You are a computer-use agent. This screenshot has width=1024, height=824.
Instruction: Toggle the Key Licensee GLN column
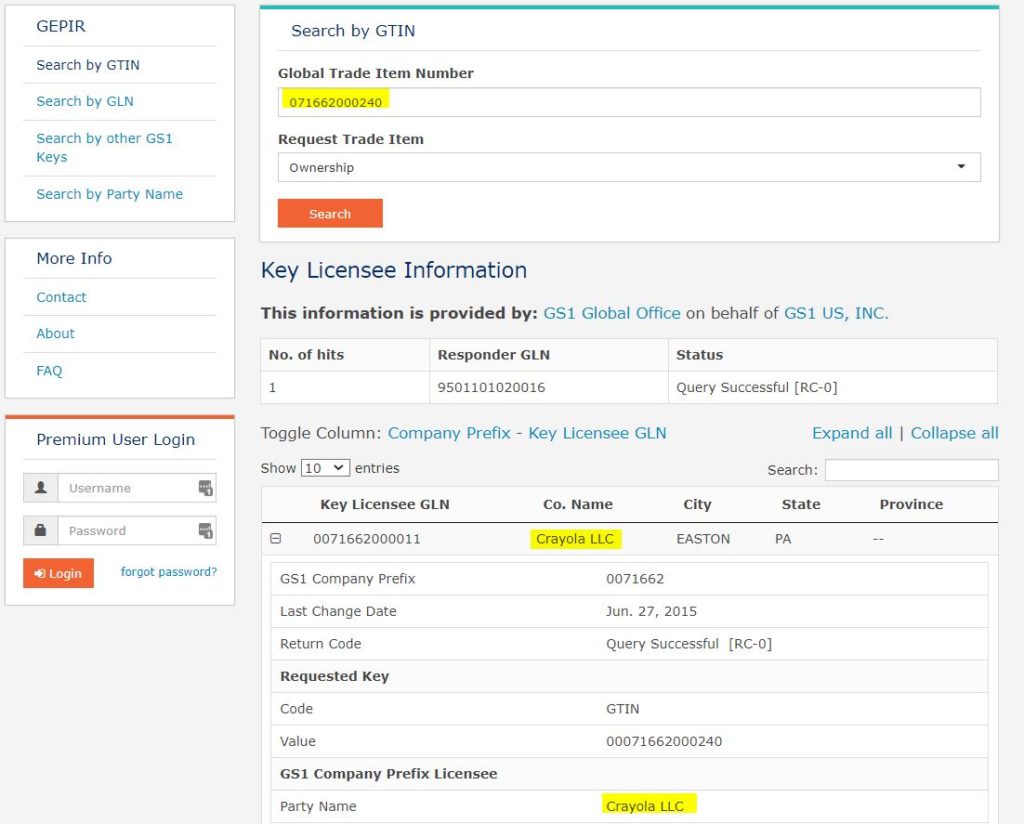click(x=598, y=433)
